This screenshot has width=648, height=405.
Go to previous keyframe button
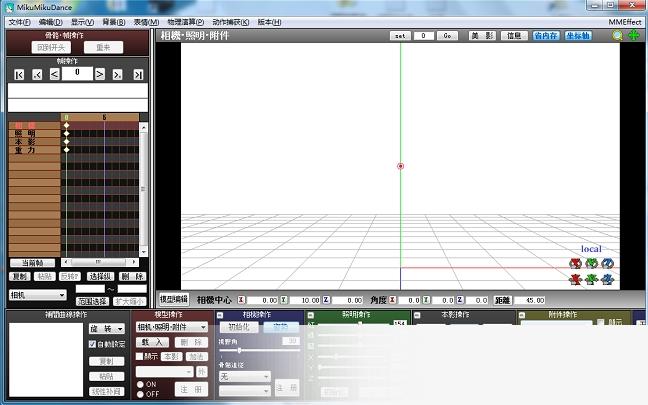click(x=37, y=74)
